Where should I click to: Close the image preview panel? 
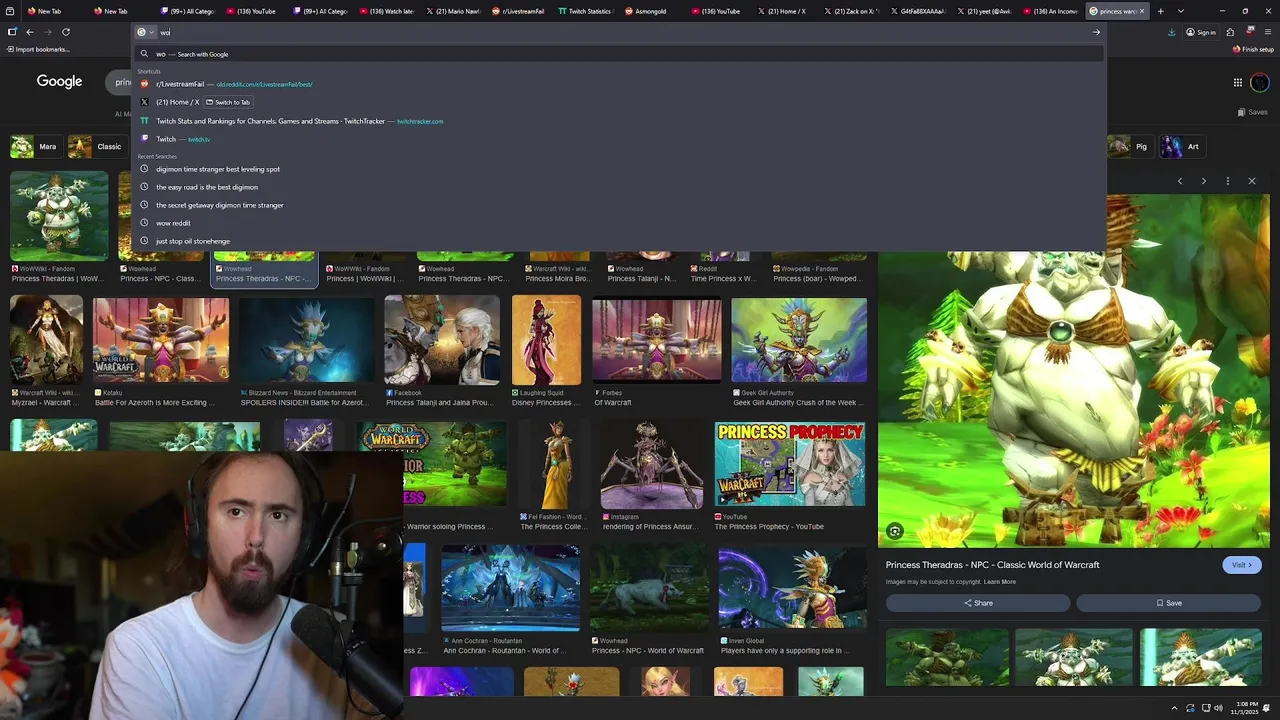click(1252, 181)
